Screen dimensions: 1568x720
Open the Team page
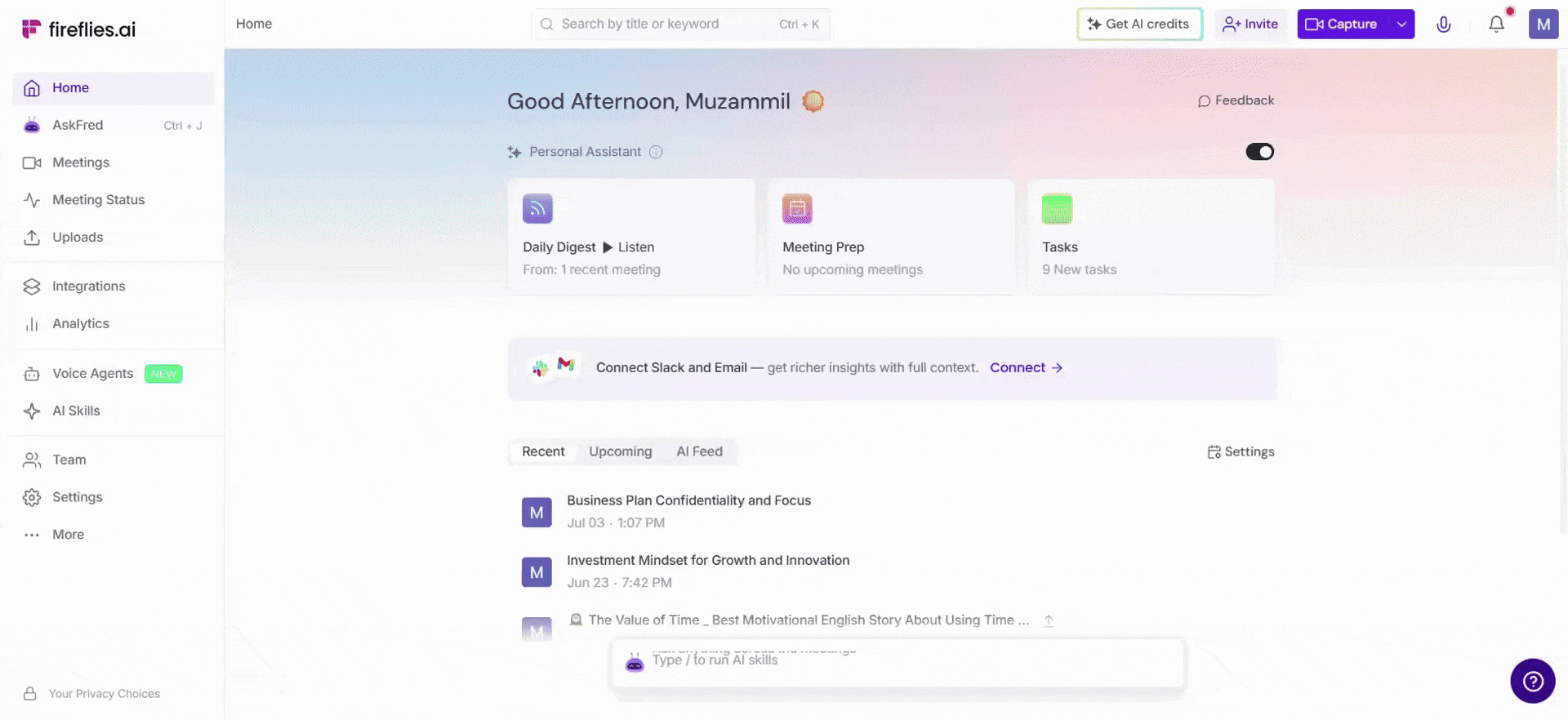(x=114, y=460)
